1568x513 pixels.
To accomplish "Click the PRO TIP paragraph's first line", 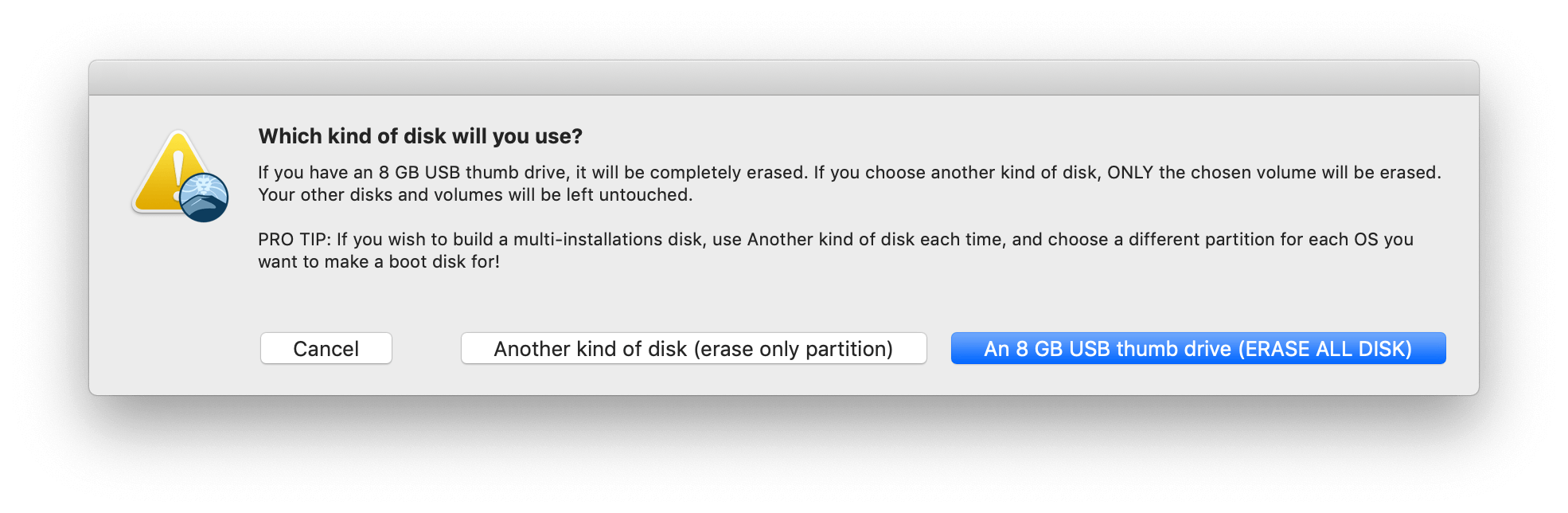I will click(x=835, y=240).
